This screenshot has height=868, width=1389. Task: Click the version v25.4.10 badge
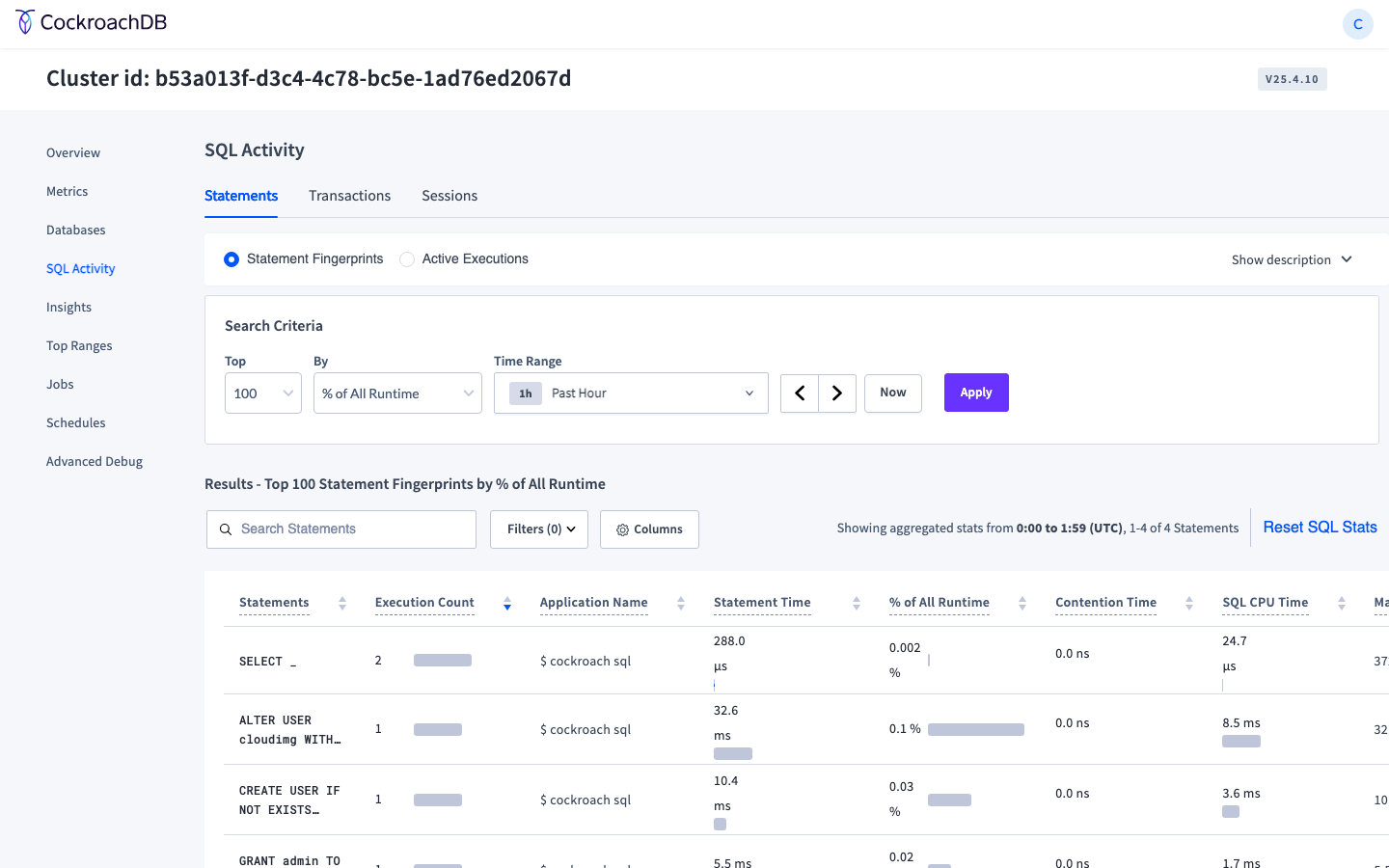pyautogui.click(x=1292, y=79)
